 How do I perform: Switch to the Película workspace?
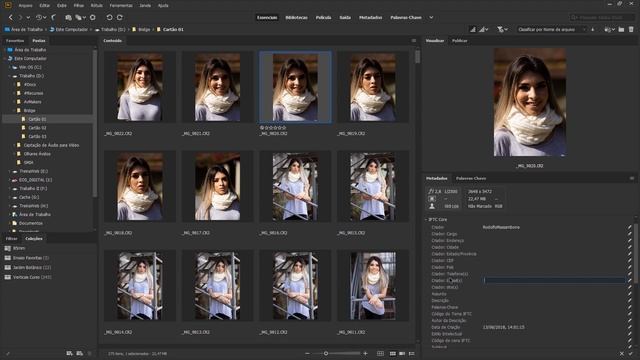coord(323,18)
